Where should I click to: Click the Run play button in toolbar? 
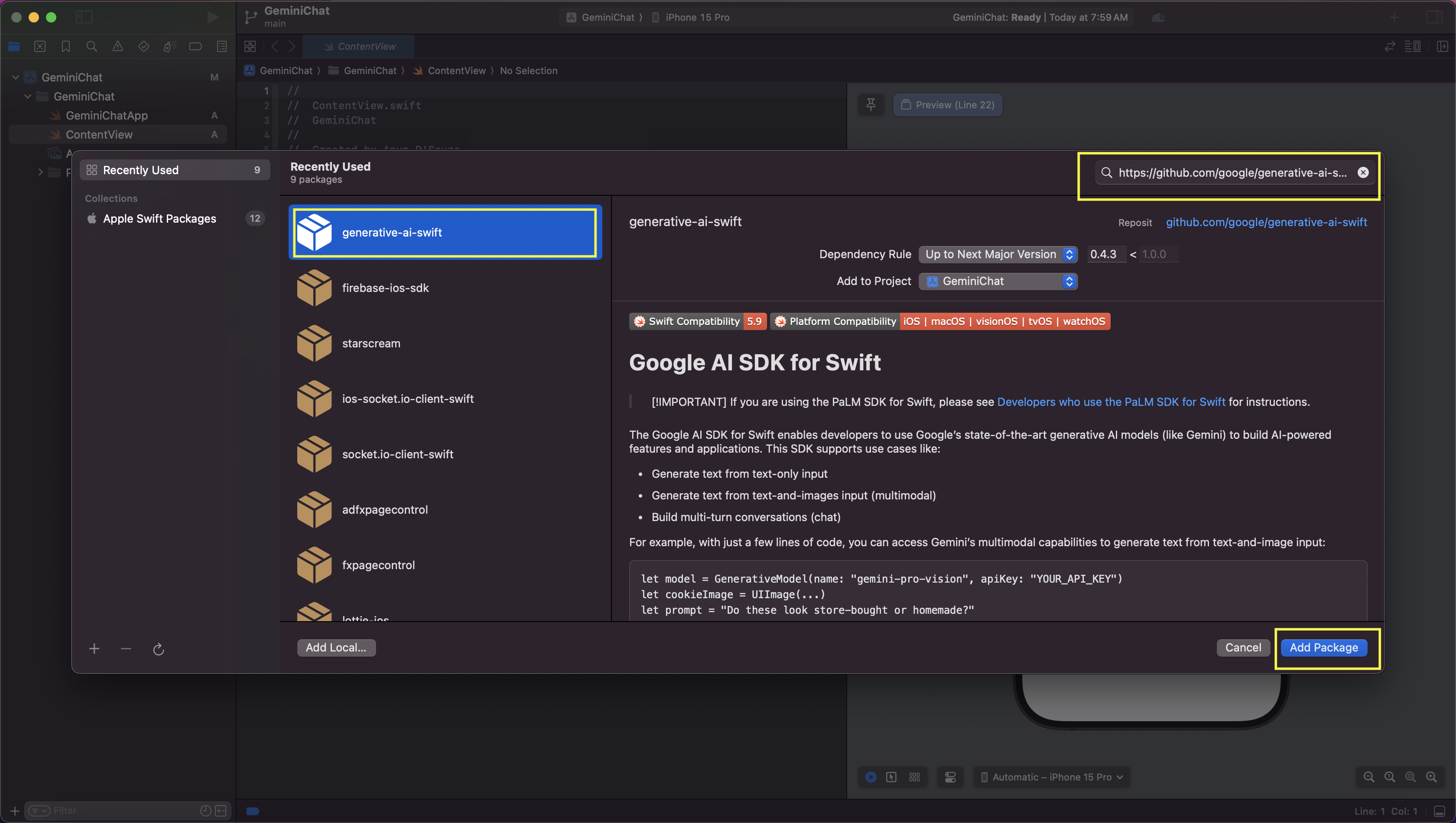click(x=213, y=17)
